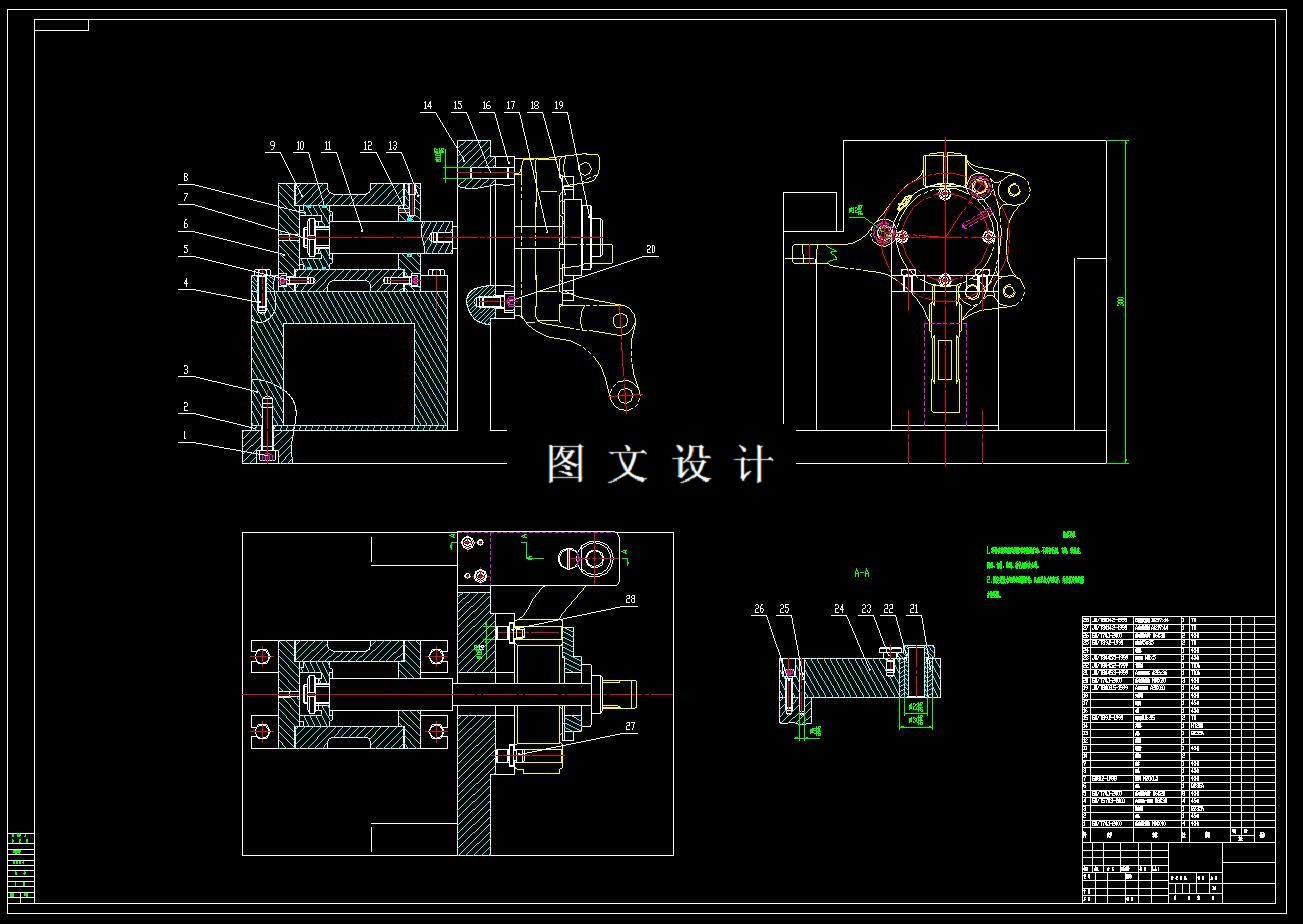Select part callout number 24
Viewport: 1303px width, 924px height.
(839, 609)
